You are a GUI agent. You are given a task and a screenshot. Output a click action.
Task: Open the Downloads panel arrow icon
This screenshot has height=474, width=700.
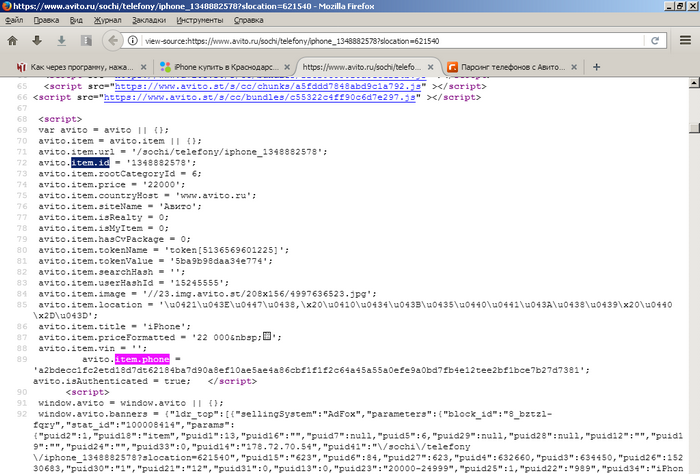pyautogui.click(x=61, y=41)
